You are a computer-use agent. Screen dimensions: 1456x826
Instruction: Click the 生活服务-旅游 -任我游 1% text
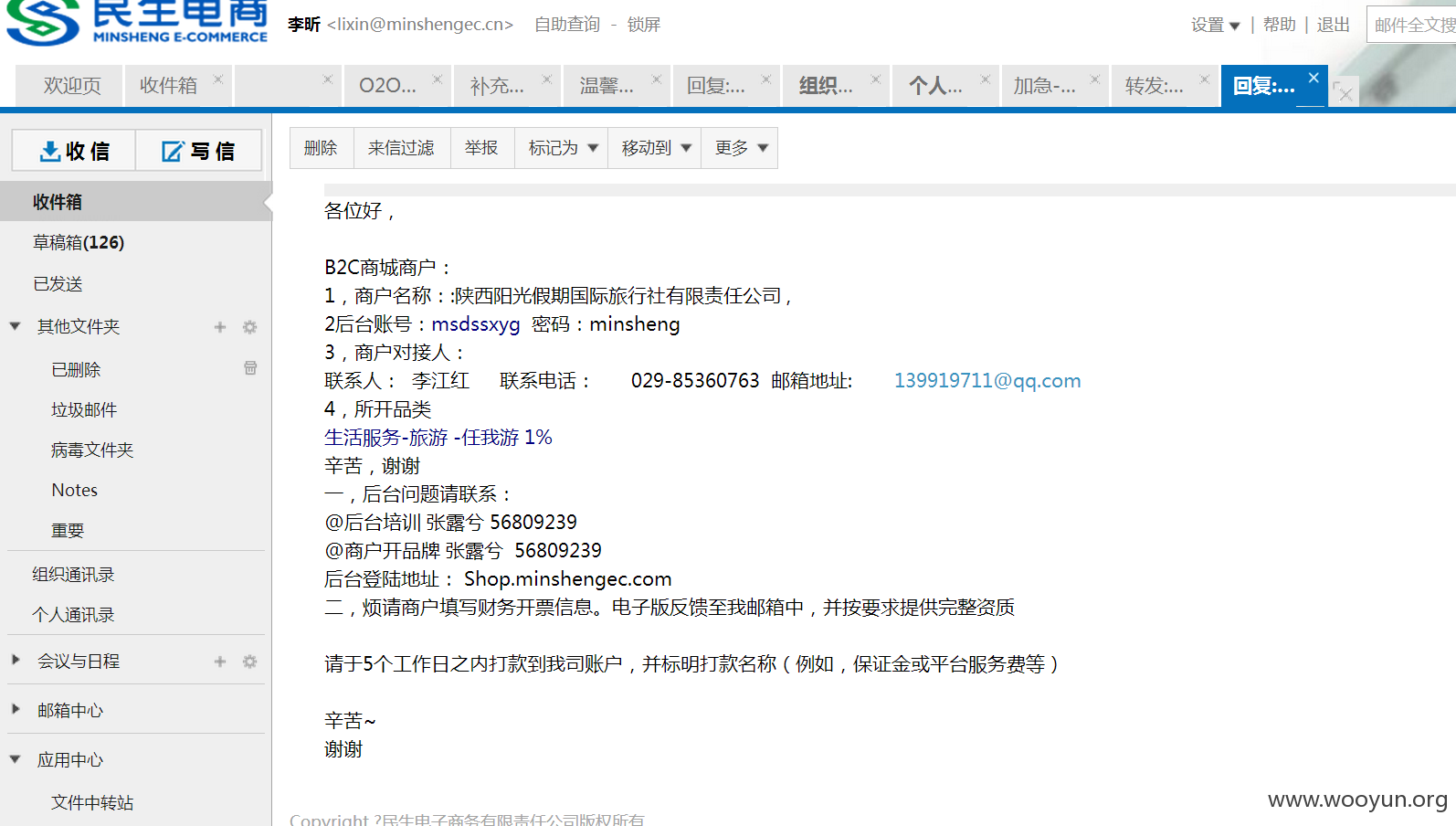coord(438,438)
